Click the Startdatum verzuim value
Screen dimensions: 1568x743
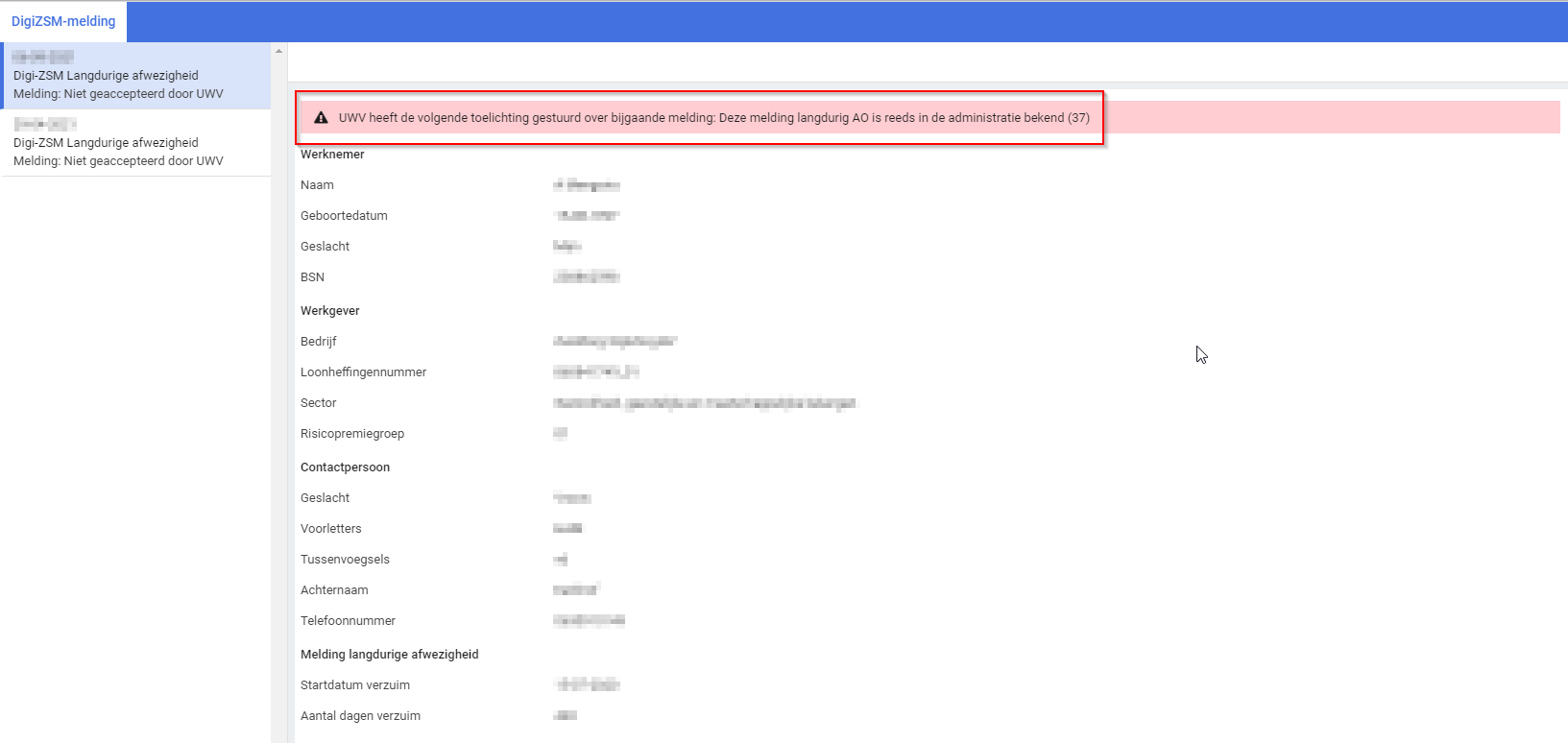tap(587, 685)
